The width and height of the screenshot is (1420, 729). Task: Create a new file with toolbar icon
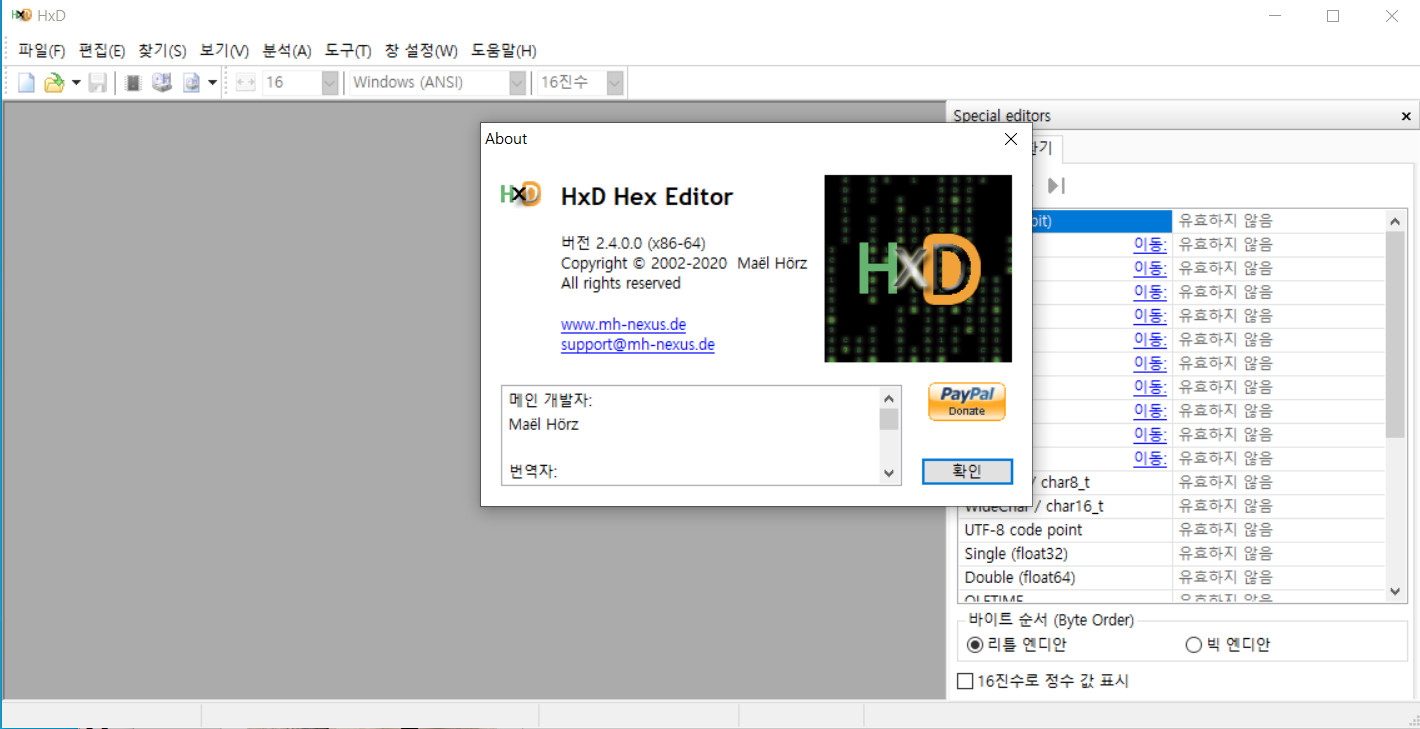(x=27, y=83)
